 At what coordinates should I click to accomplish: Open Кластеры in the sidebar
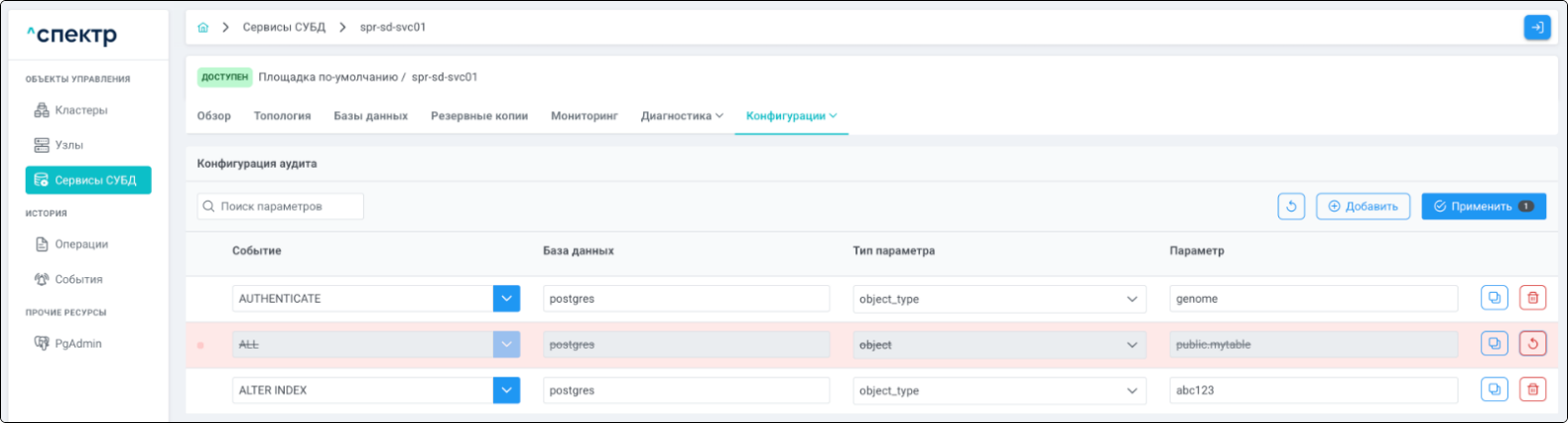pyautogui.click(x=80, y=110)
